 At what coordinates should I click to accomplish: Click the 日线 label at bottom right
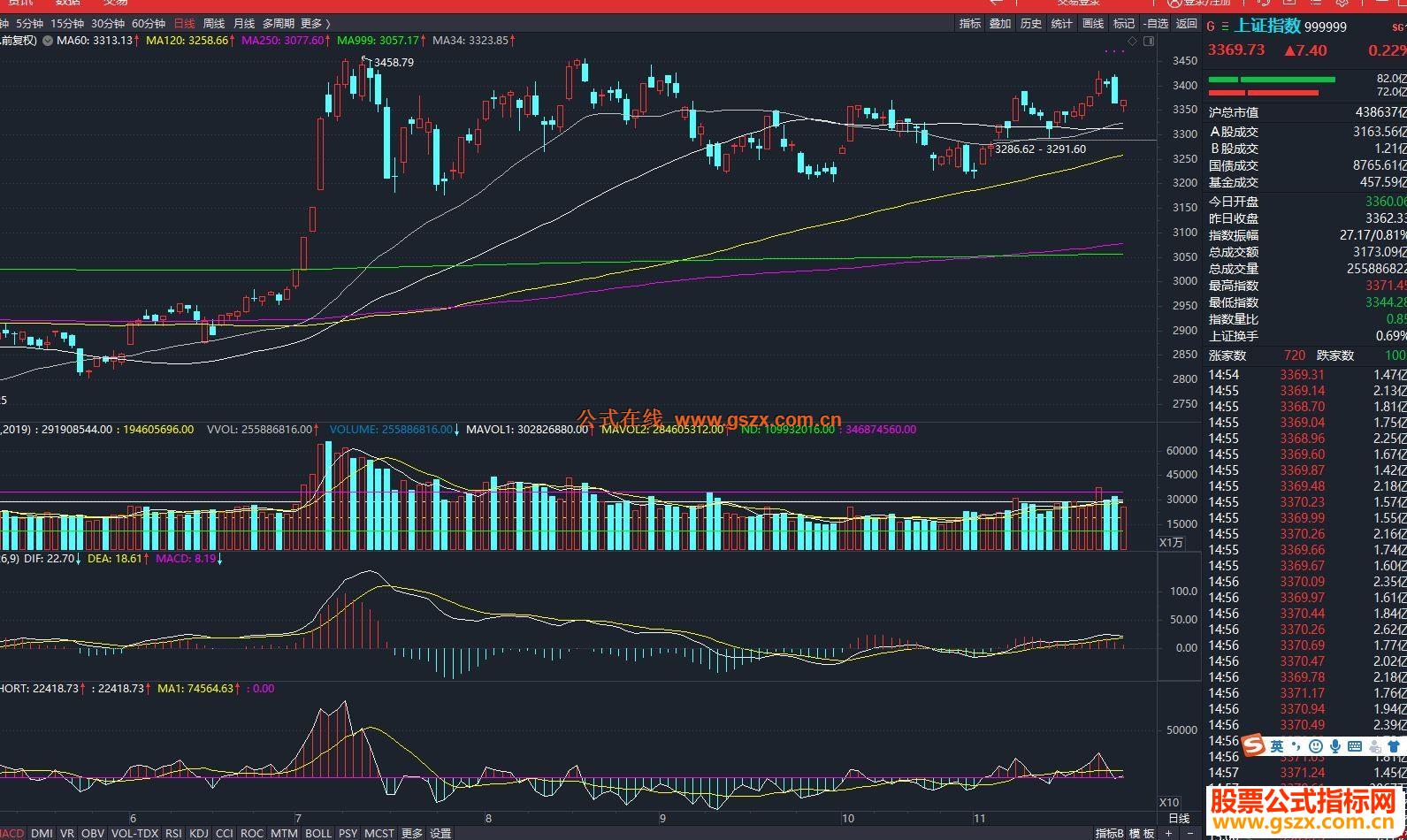tap(1180, 818)
